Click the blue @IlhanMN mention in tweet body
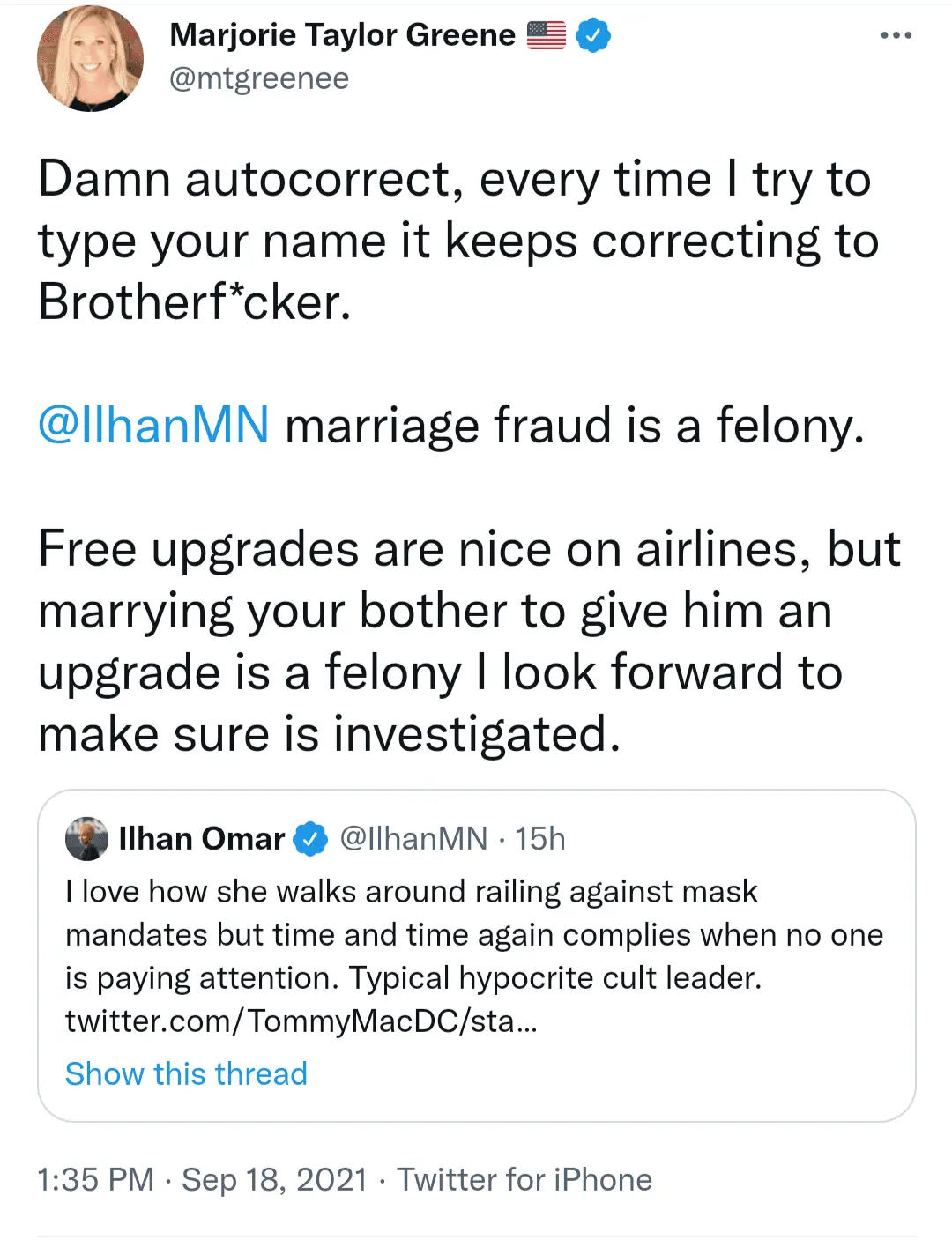The width and height of the screenshot is (952, 1240). pyautogui.click(x=154, y=425)
